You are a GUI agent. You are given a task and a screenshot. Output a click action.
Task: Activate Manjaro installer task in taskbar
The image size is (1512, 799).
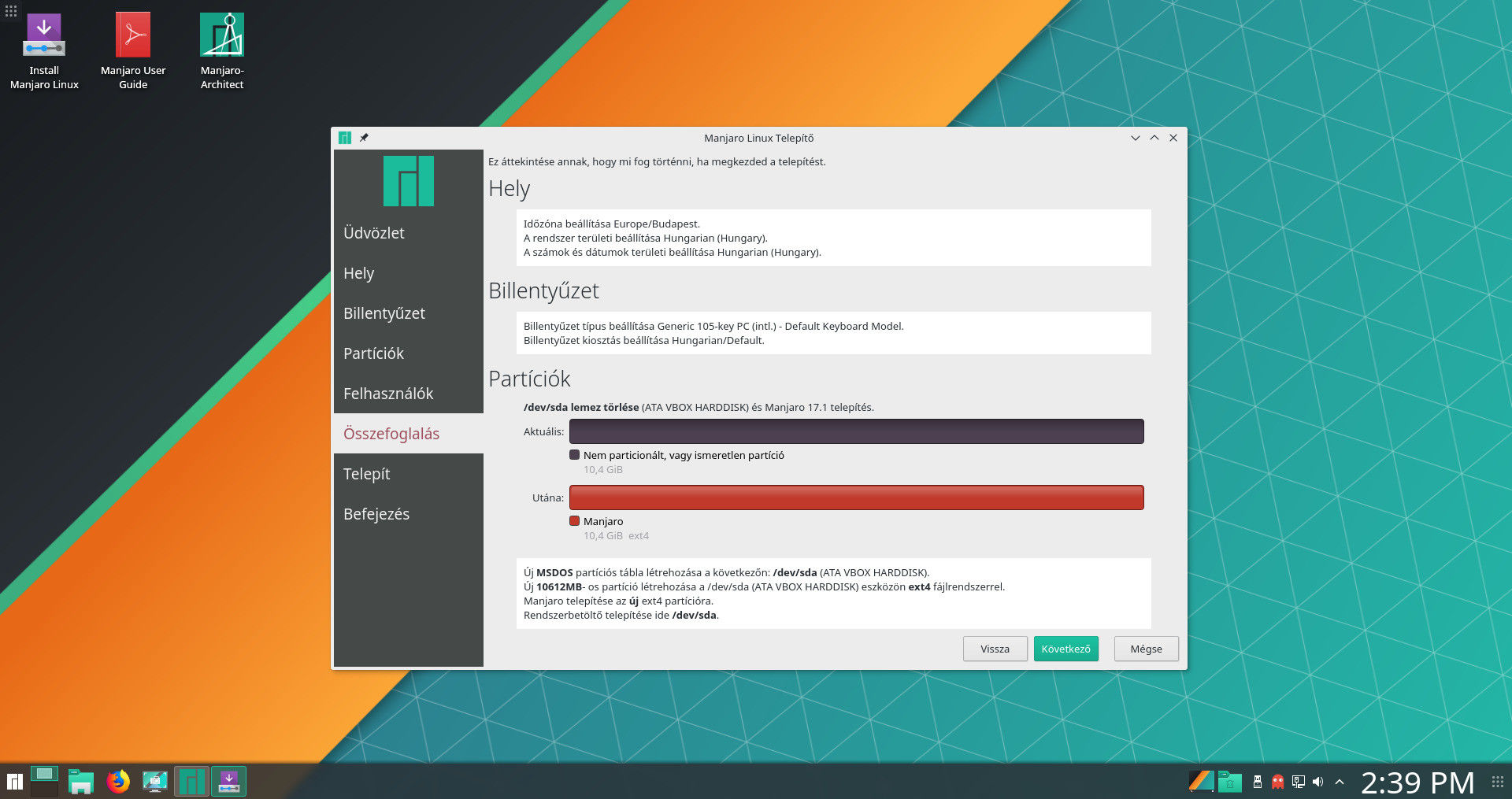point(191,782)
